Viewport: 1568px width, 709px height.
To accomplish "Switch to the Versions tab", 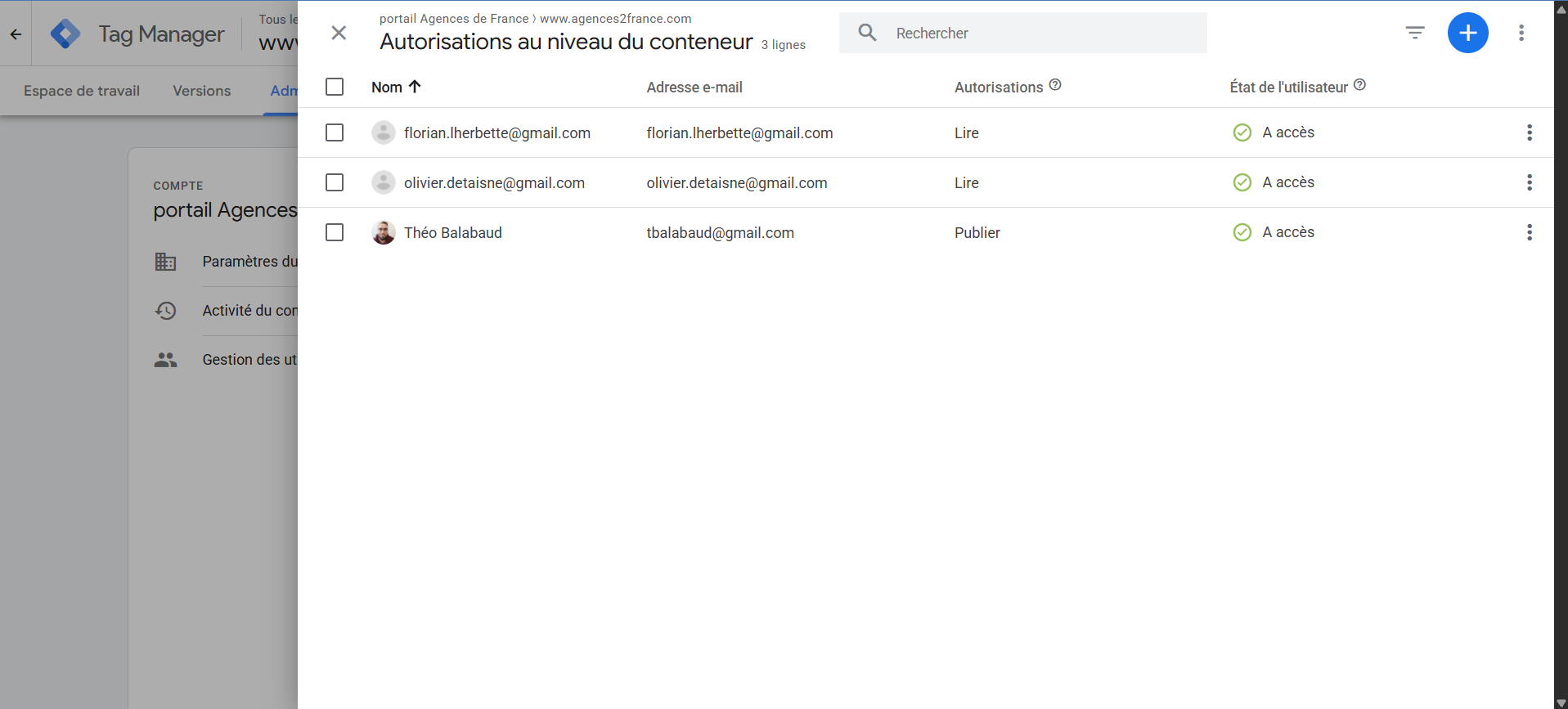I will pyautogui.click(x=201, y=91).
